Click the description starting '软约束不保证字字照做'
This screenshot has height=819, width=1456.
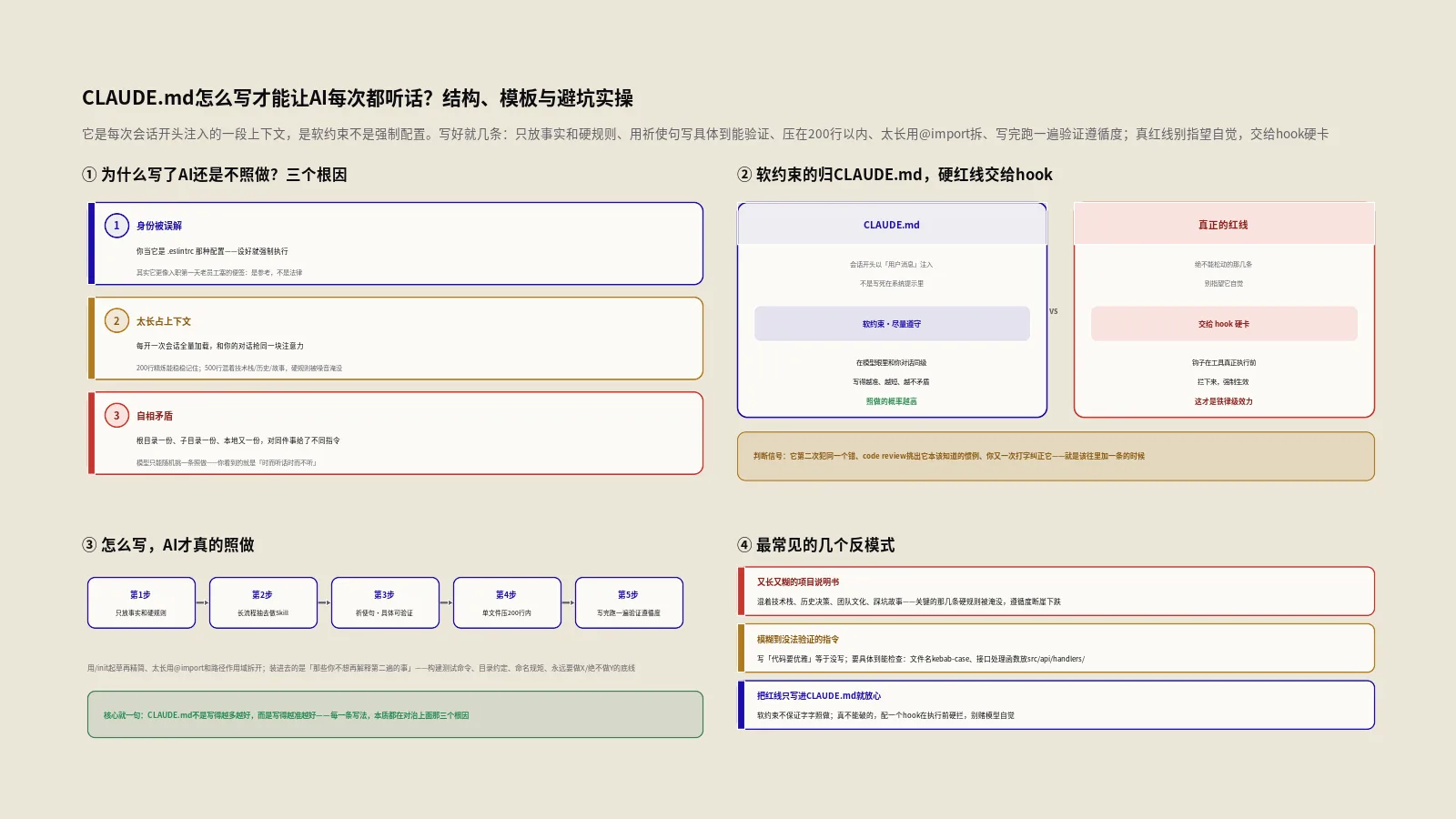pyautogui.click(x=885, y=715)
